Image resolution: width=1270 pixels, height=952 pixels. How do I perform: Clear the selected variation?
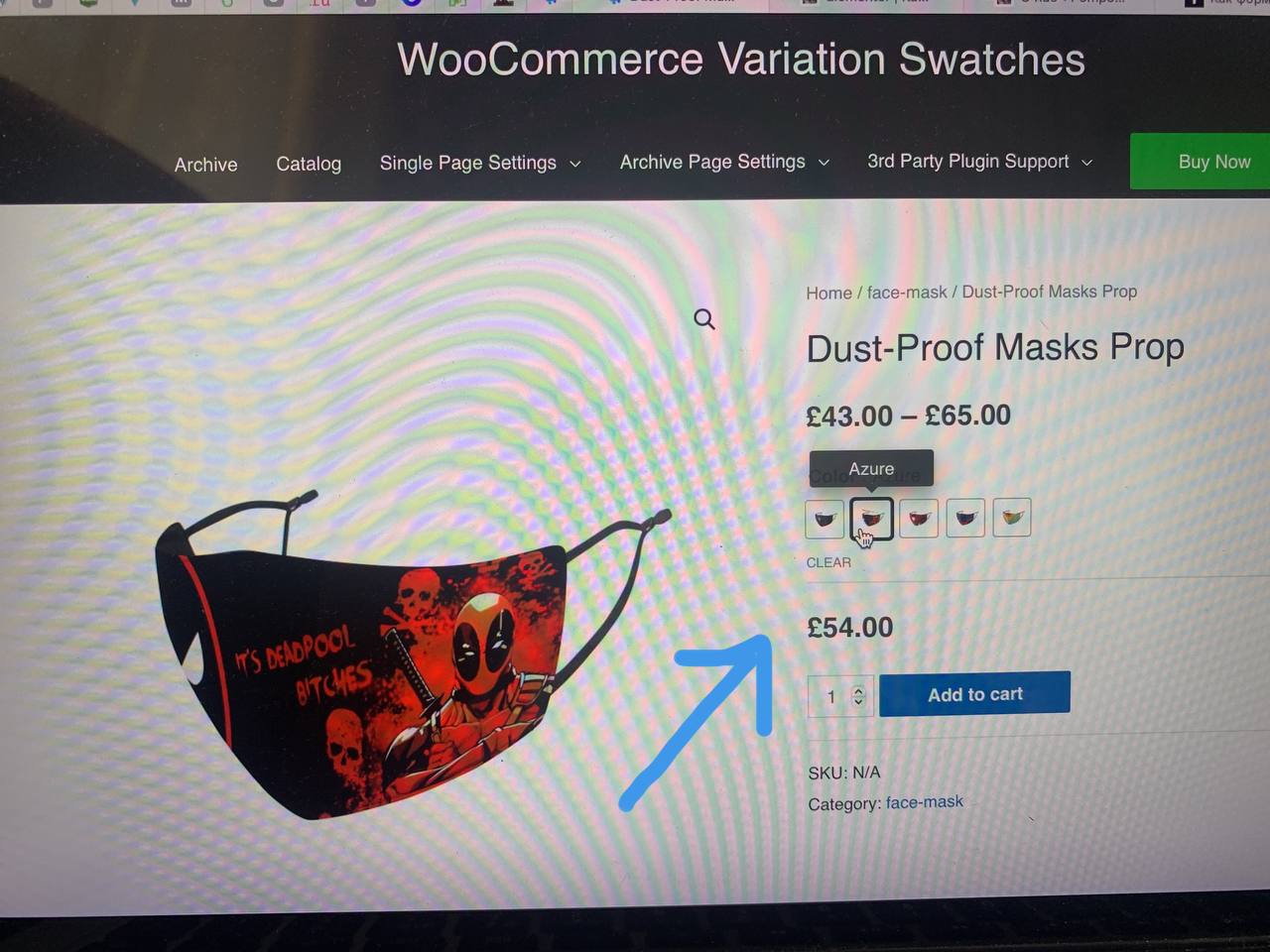click(x=828, y=562)
